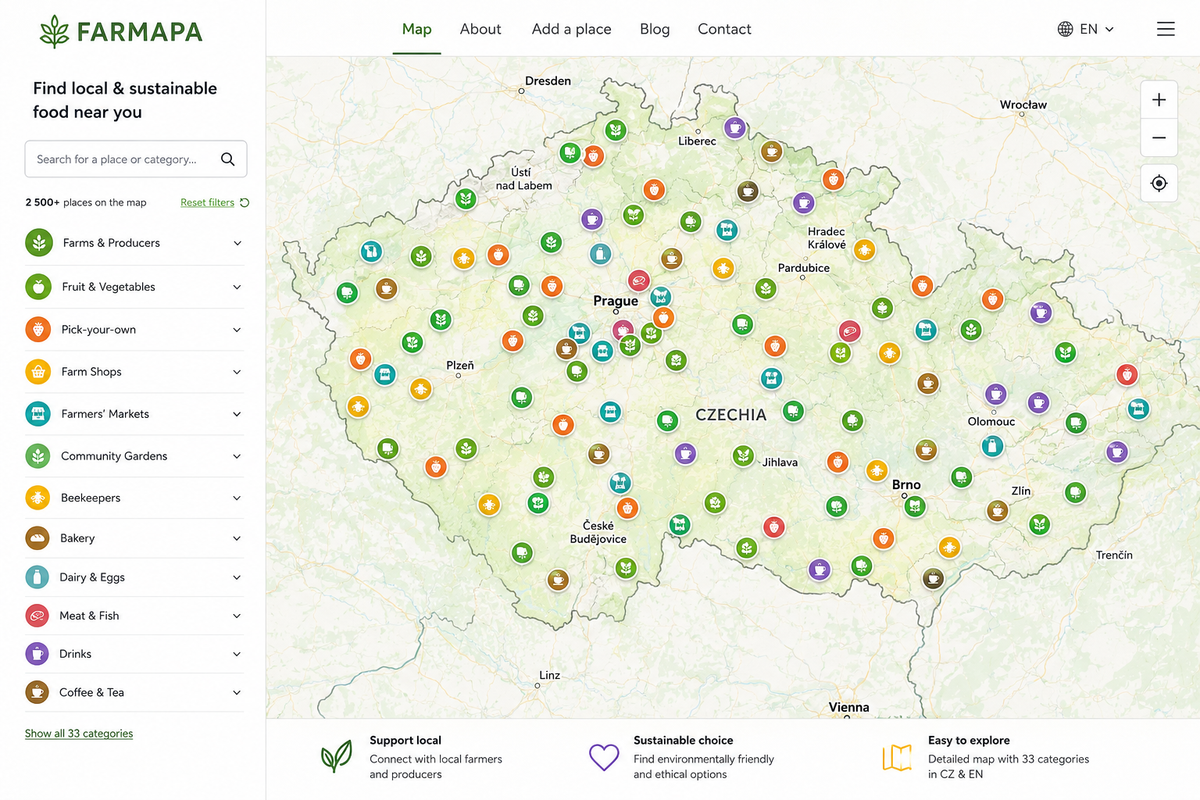Open the hamburger menu
1200x800 pixels.
(1166, 29)
